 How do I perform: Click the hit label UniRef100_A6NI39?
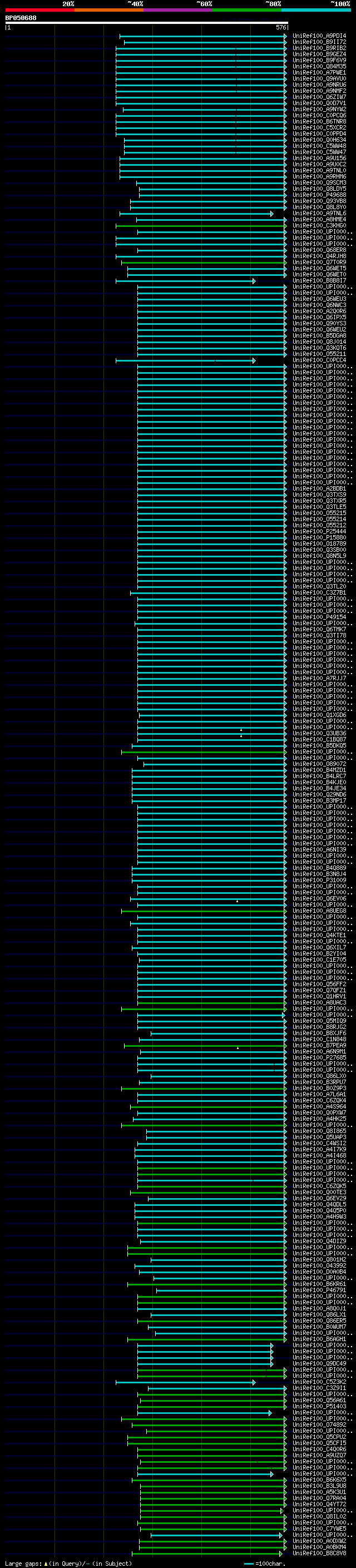coord(319,849)
